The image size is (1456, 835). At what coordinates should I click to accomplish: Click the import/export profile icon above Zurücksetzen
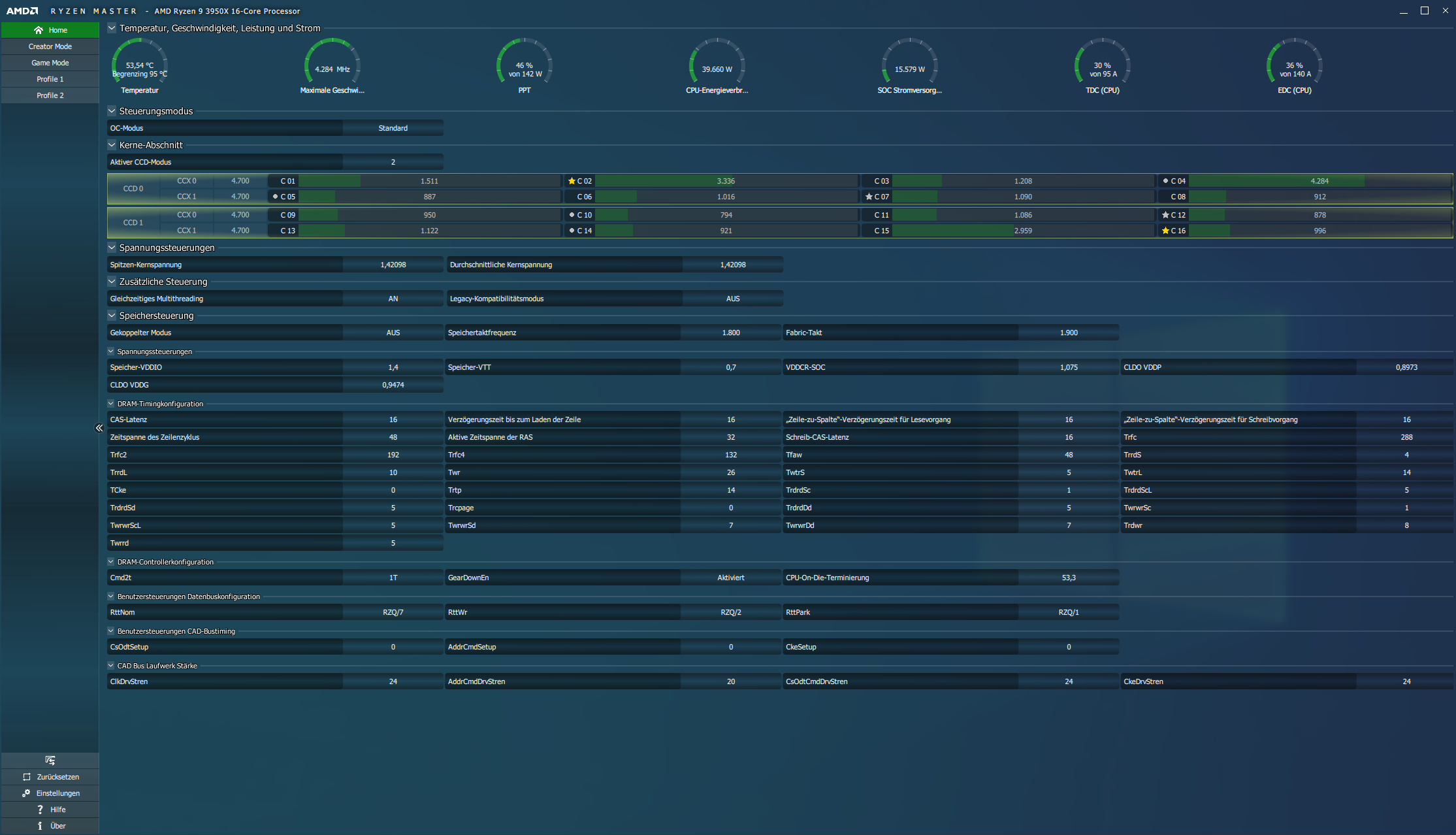click(50, 760)
